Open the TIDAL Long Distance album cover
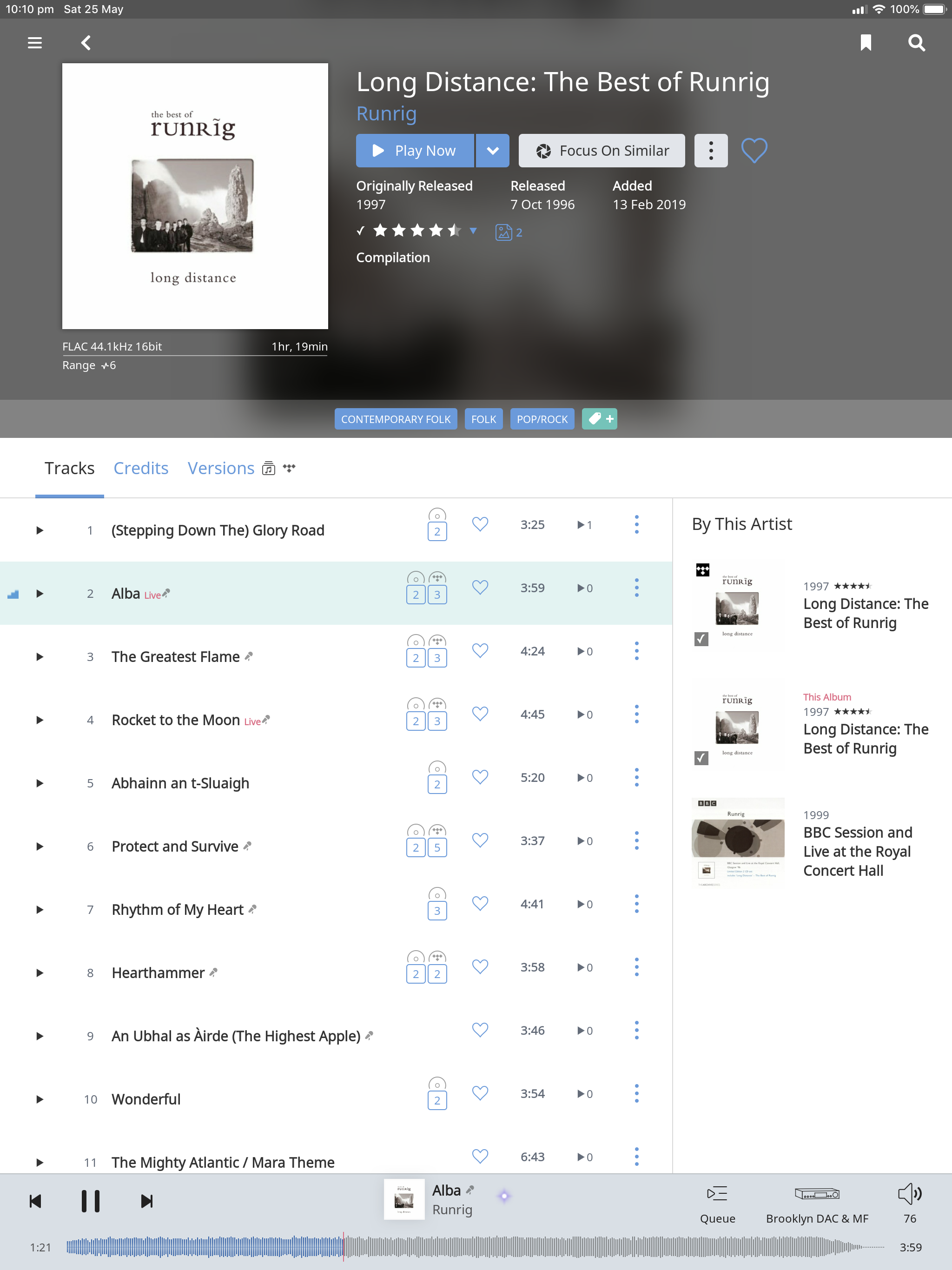952x1270 pixels. tap(738, 605)
